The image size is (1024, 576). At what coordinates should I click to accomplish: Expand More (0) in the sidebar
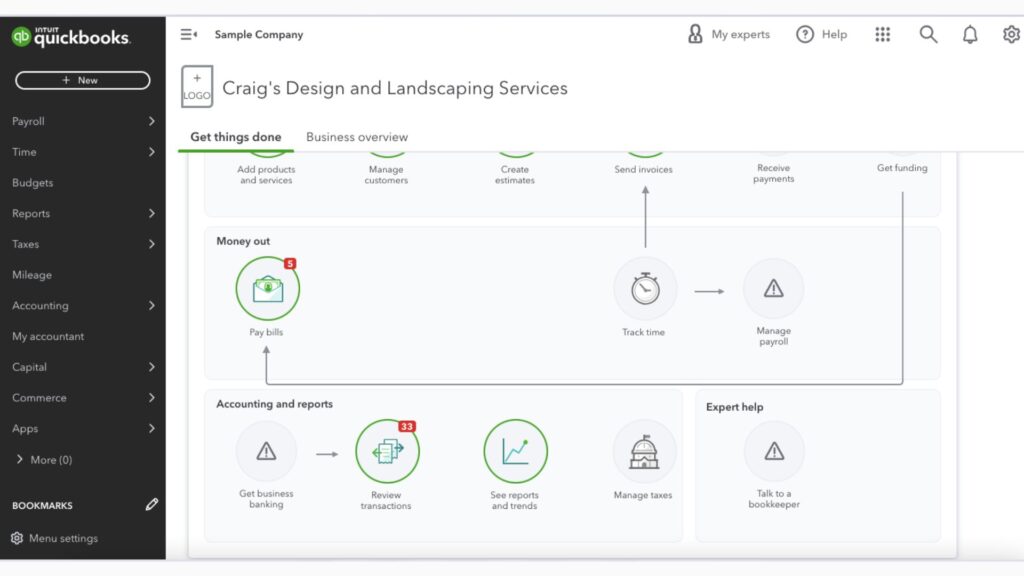tap(44, 460)
